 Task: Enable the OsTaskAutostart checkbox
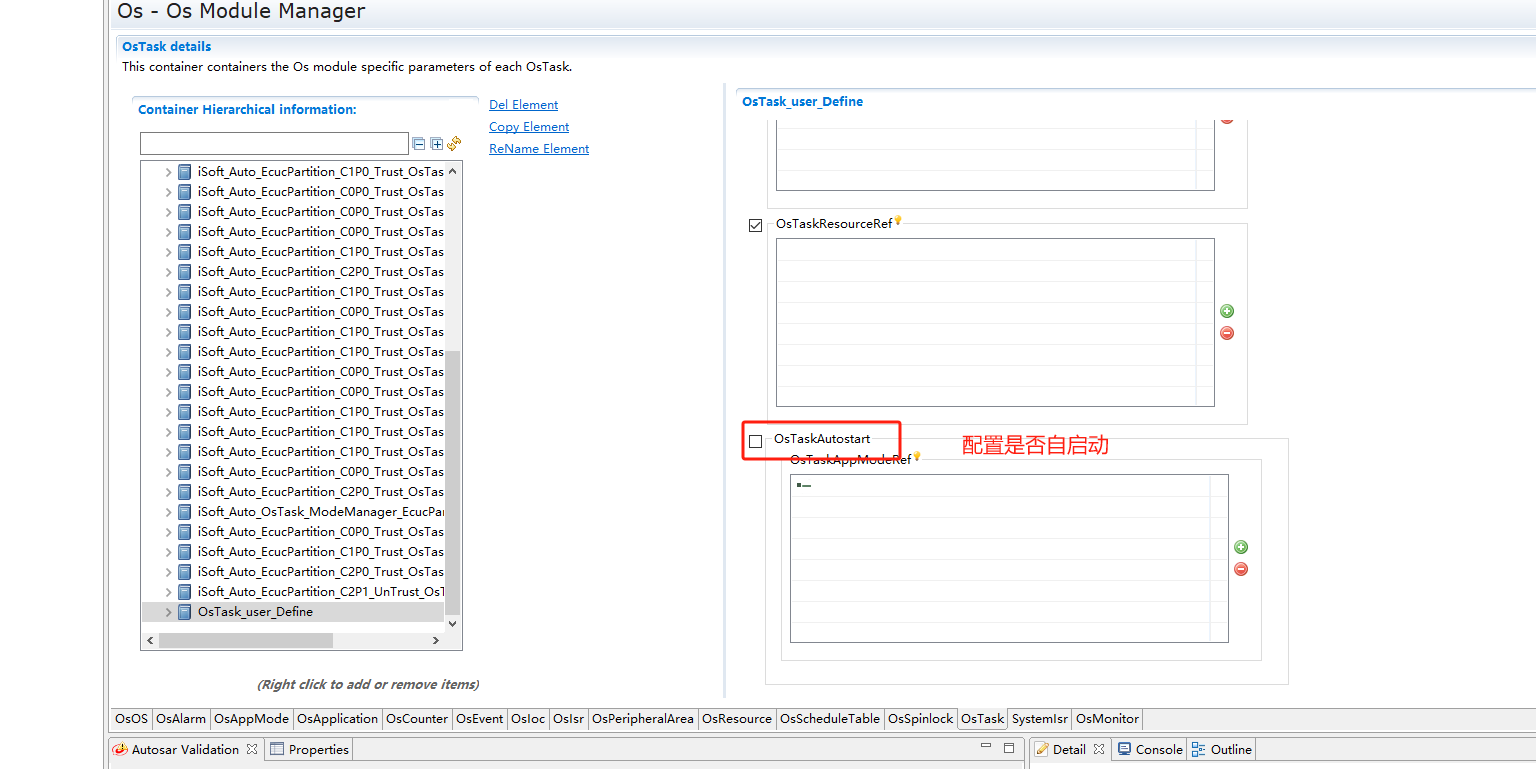(x=755, y=441)
